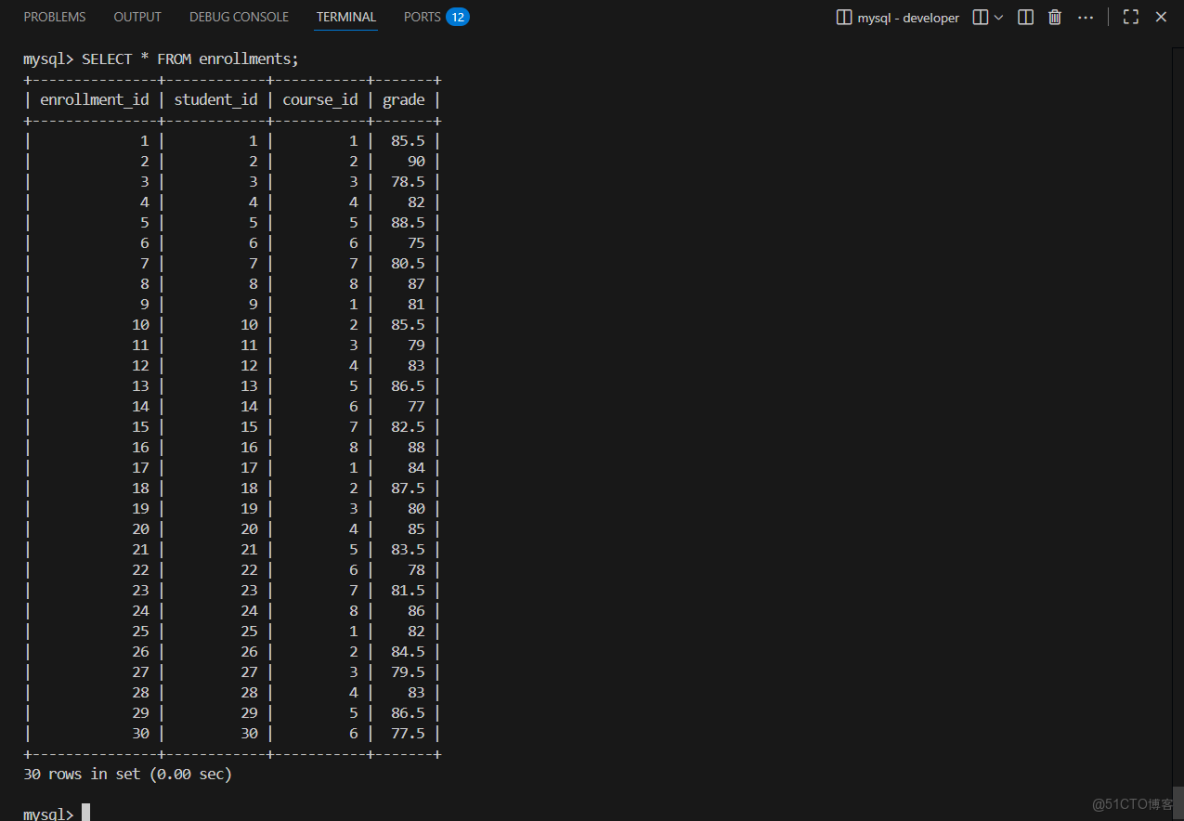Click grade value 77 in row 14
This screenshot has width=1184, height=821.
pos(416,406)
